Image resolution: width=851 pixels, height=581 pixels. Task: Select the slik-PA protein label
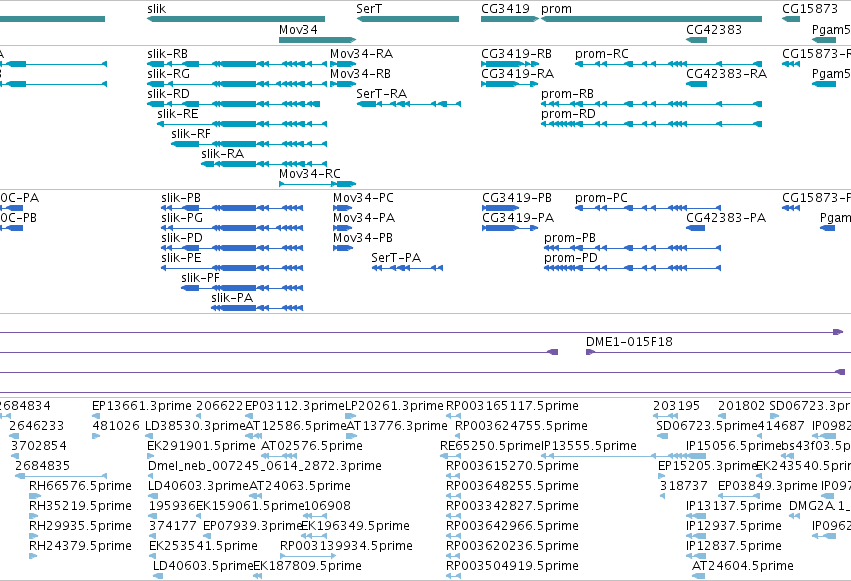[232, 298]
